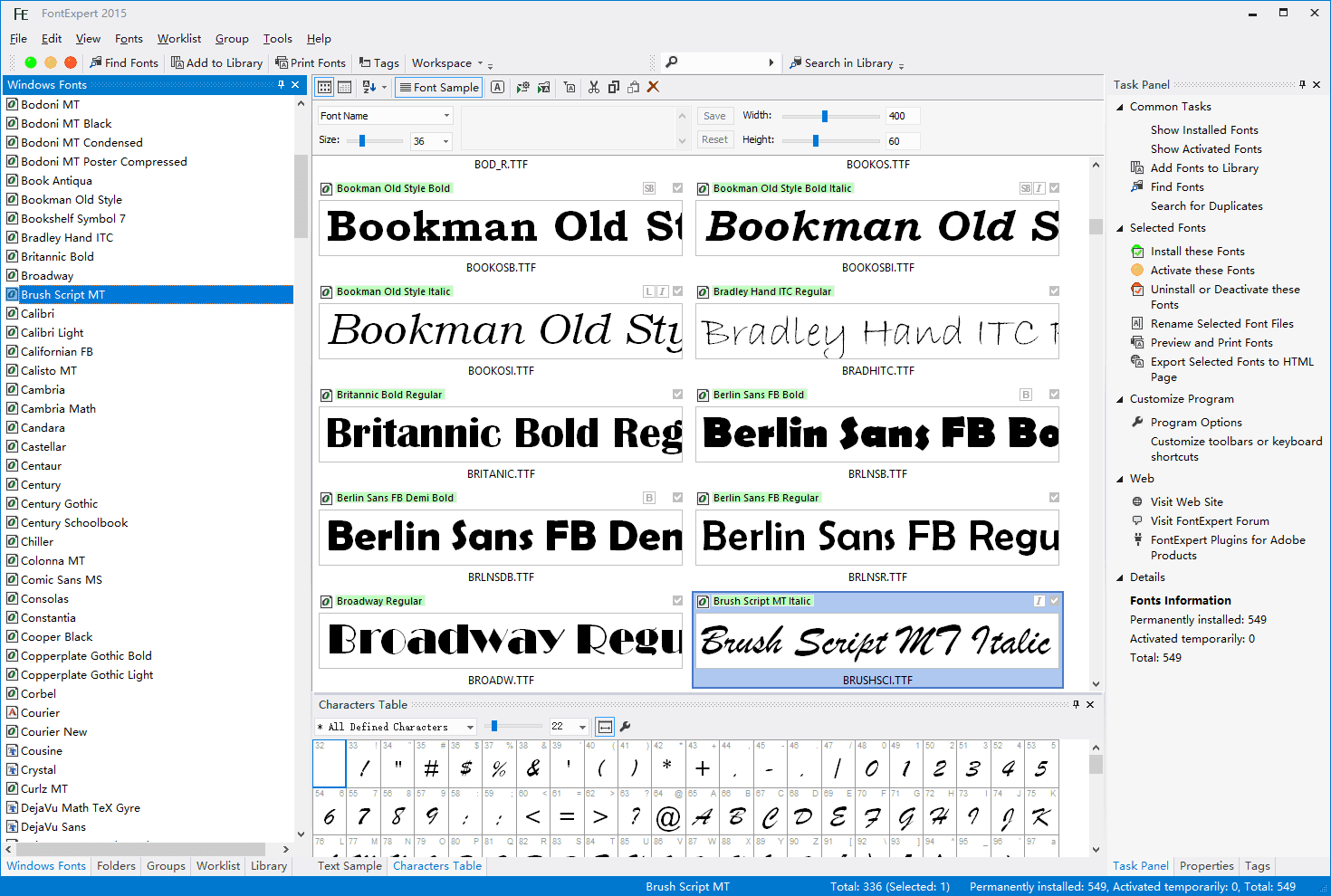Screen dimensions: 1331x896
Task: Select the thumbnails view icon on the toolbar
Action: point(324,87)
